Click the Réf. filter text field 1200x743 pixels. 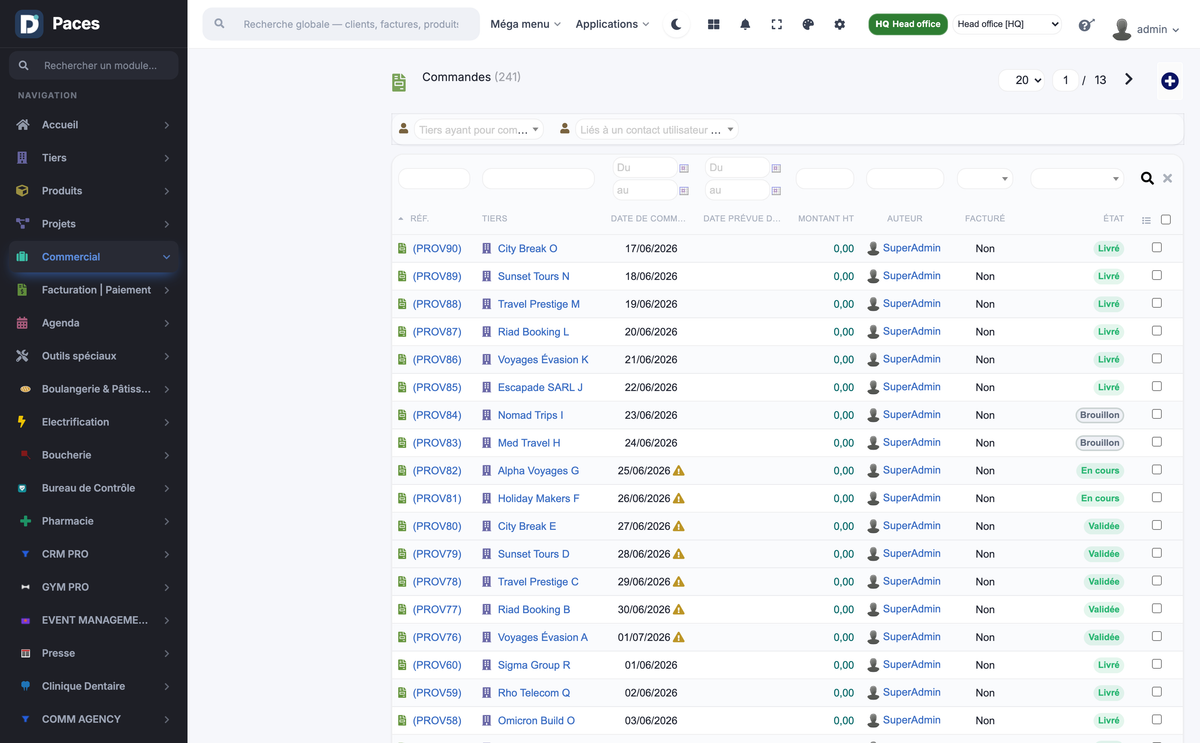click(434, 179)
